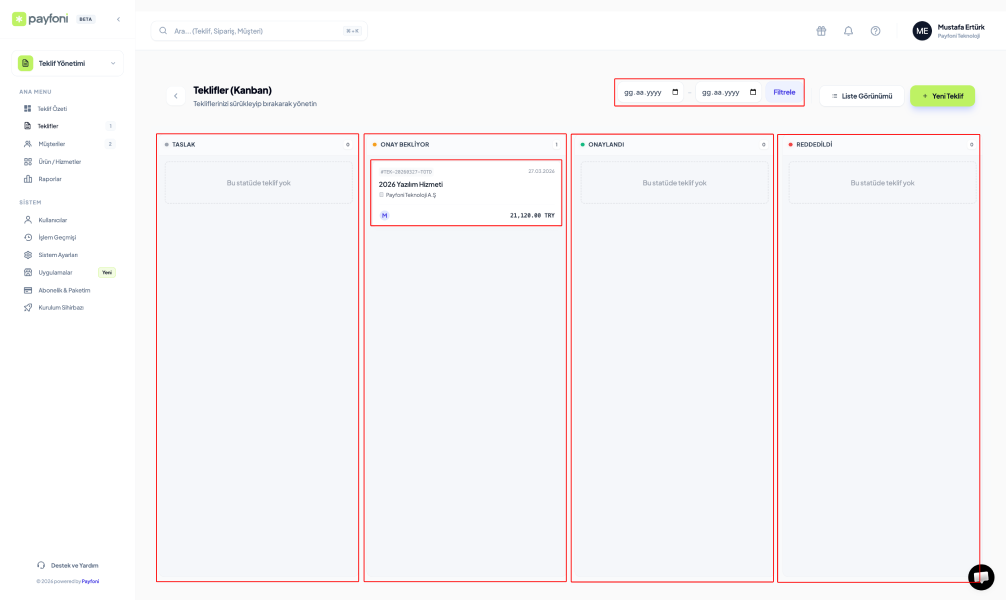Switch to Liste Görünümü
Viewport: 1006px width, 600px height.
coord(861,96)
